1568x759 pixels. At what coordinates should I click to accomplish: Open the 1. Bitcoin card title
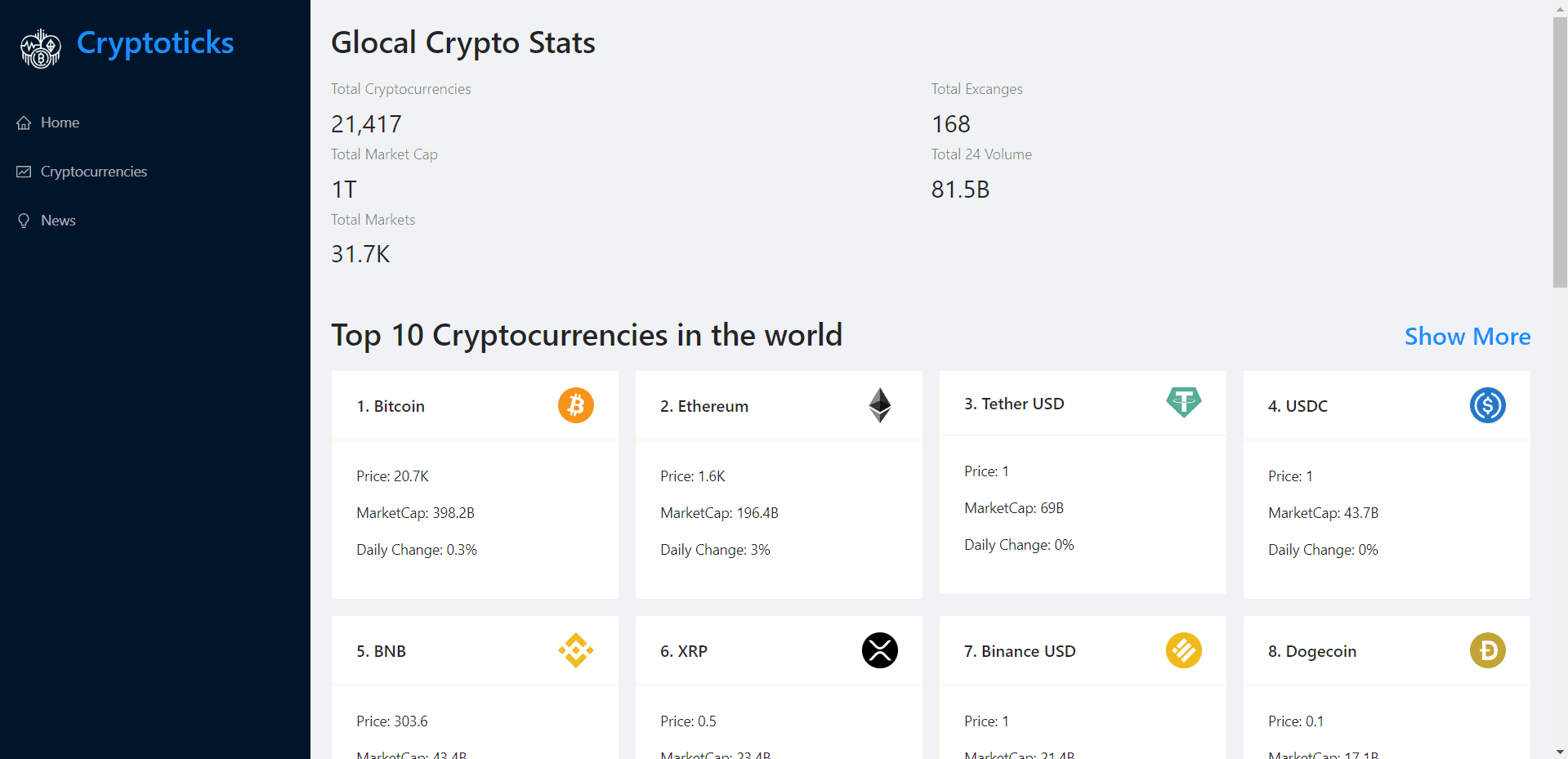pyautogui.click(x=391, y=406)
